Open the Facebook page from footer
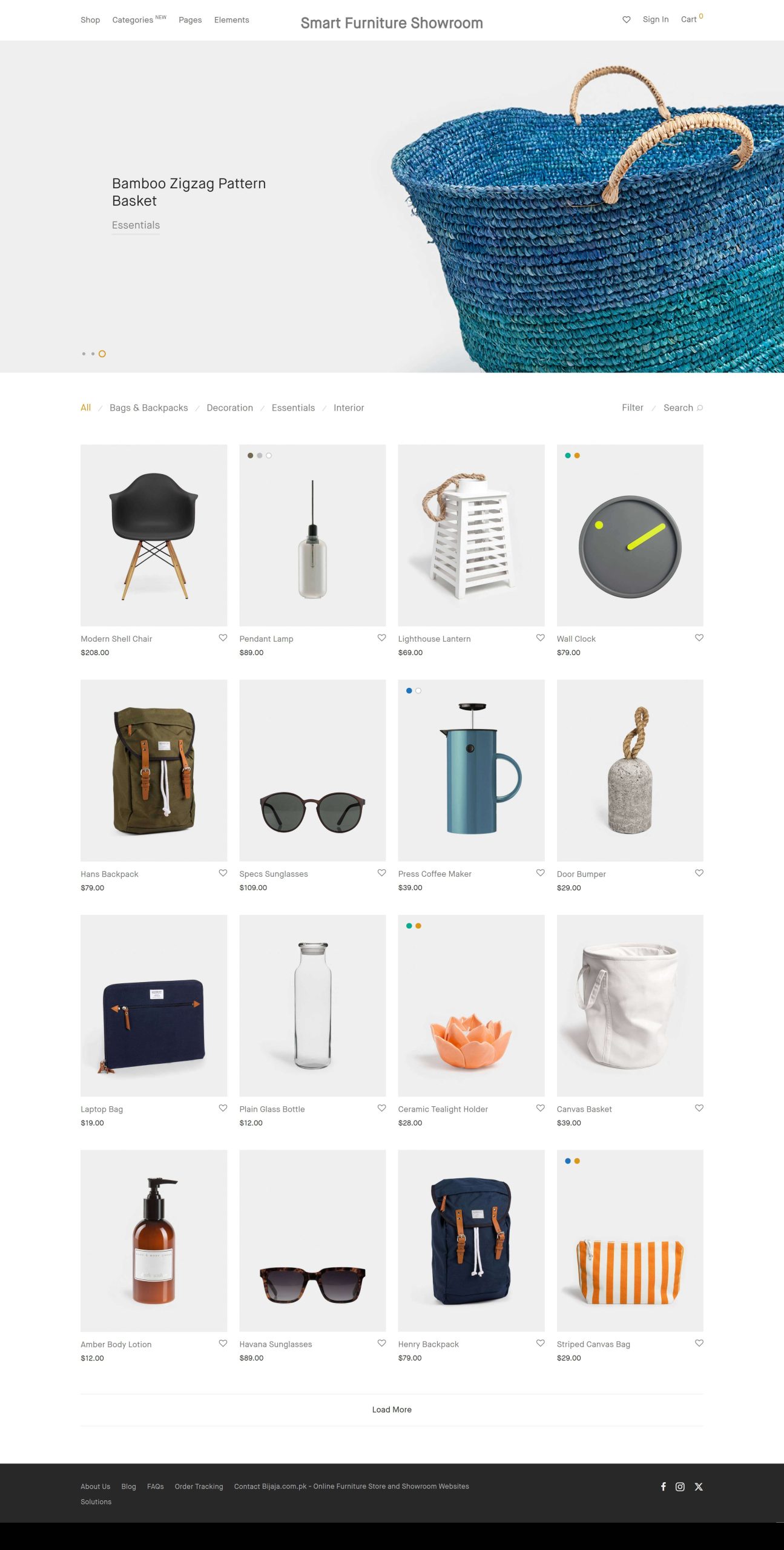 coord(664,1486)
